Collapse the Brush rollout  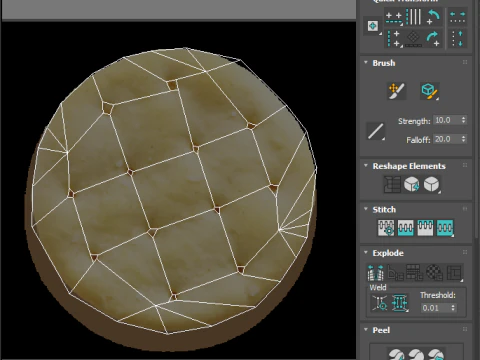[366, 63]
